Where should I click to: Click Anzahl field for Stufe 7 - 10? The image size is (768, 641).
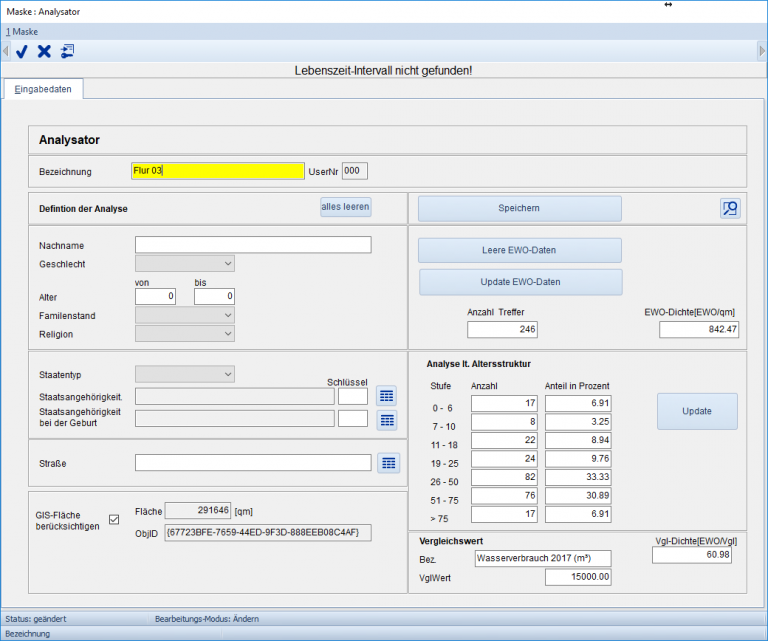504,422
